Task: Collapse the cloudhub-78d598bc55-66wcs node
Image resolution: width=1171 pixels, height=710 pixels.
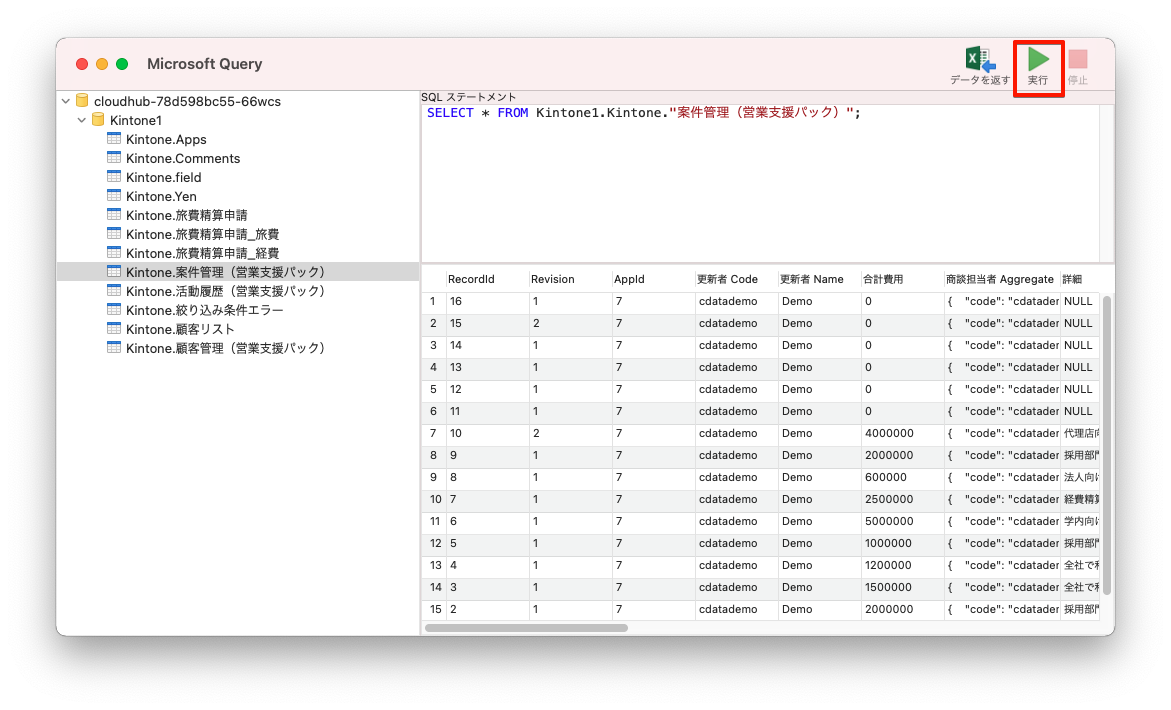Action: [66, 101]
